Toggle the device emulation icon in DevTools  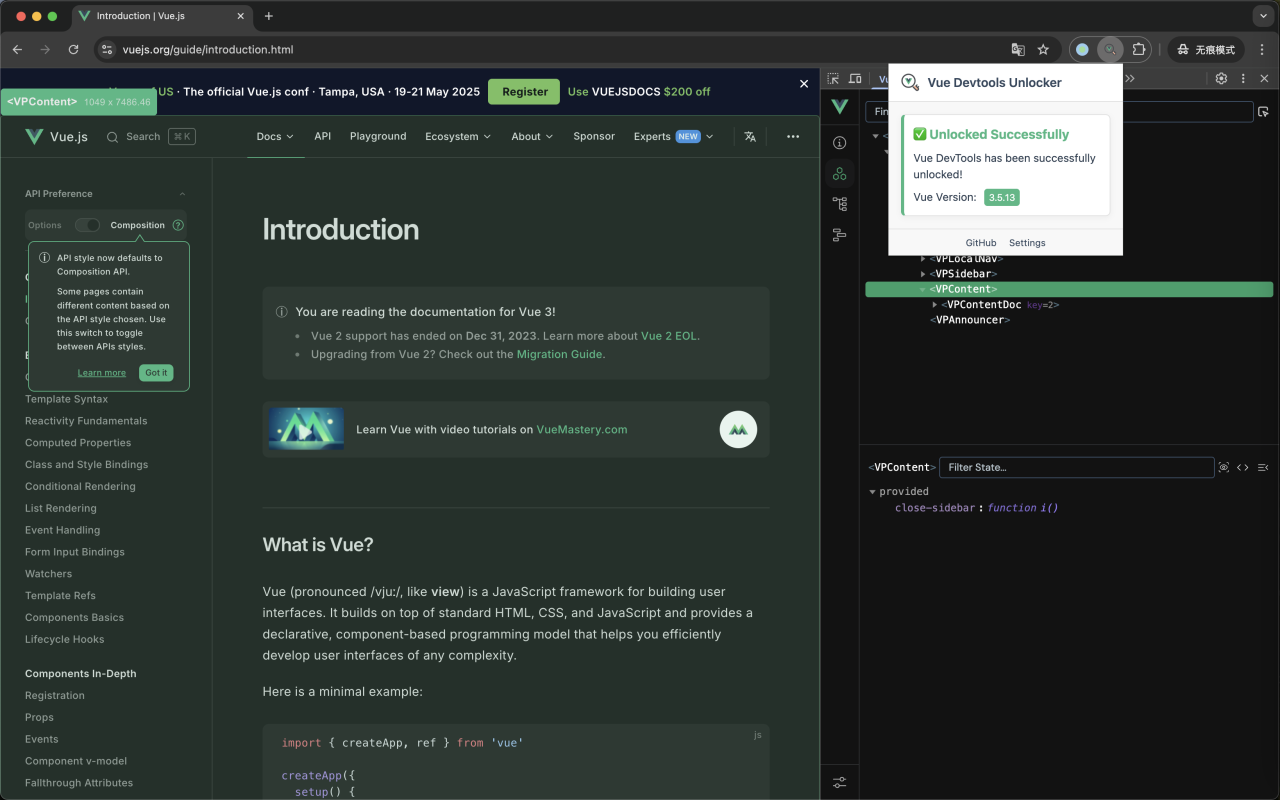(x=856, y=77)
